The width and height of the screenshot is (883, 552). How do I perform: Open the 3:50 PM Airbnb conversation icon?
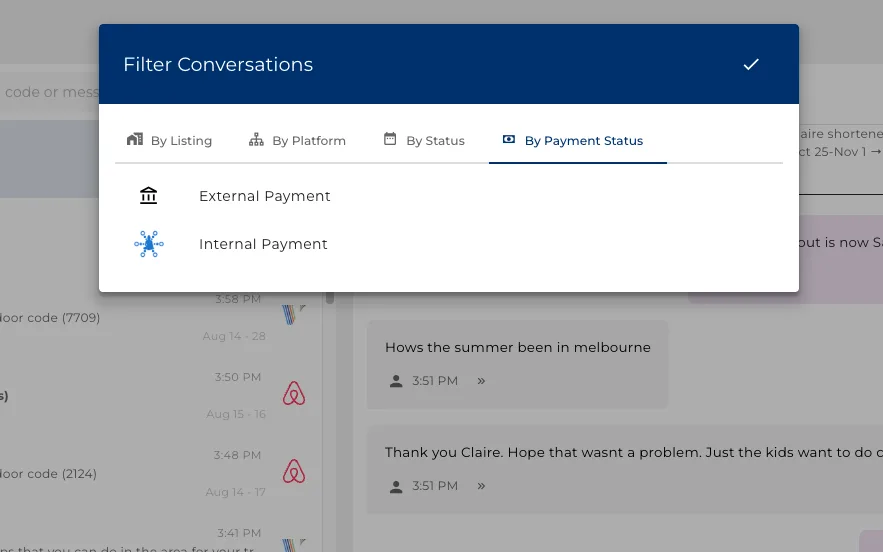[x=294, y=394]
